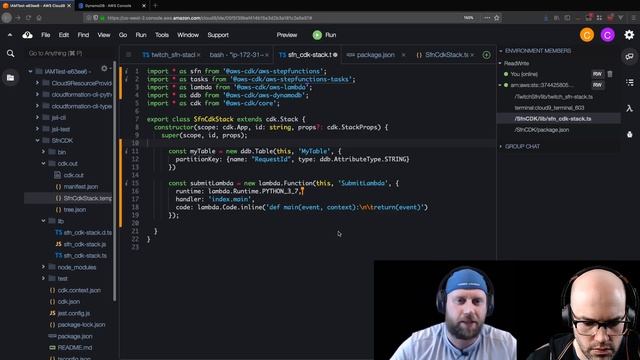The width and height of the screenshot is (640, 360).
Task: Collapse the IAMTest root folder
Action: point(30,71)
